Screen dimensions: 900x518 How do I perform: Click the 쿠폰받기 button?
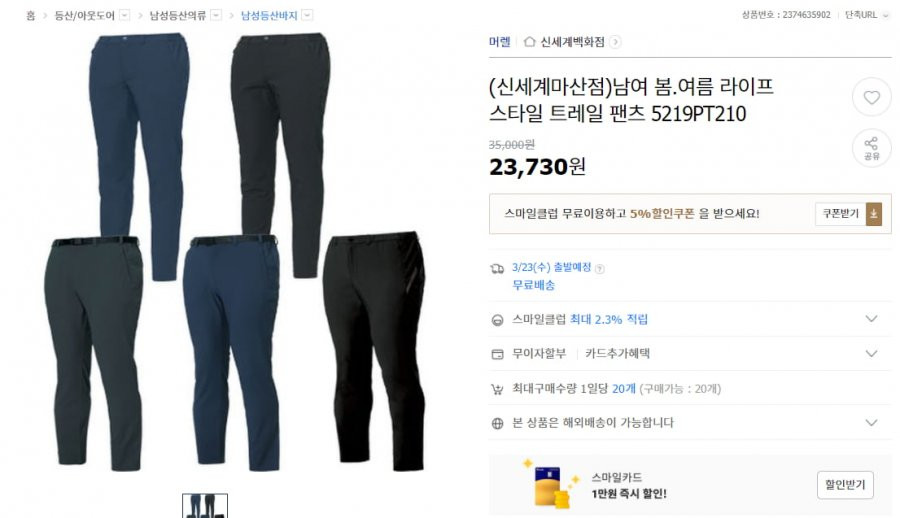(841, 214)
